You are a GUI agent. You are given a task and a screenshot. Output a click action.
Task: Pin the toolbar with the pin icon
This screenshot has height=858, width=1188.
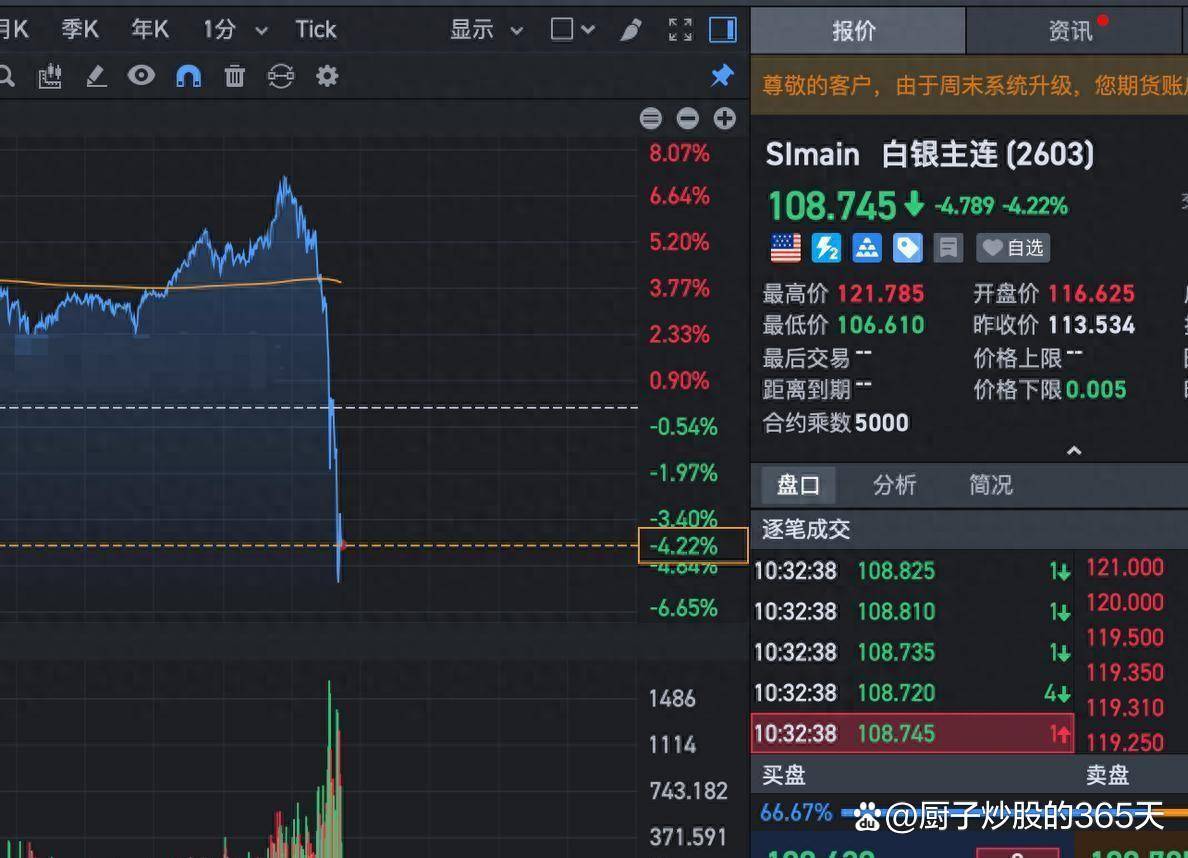pyautogui.click(x=722, y=76)
